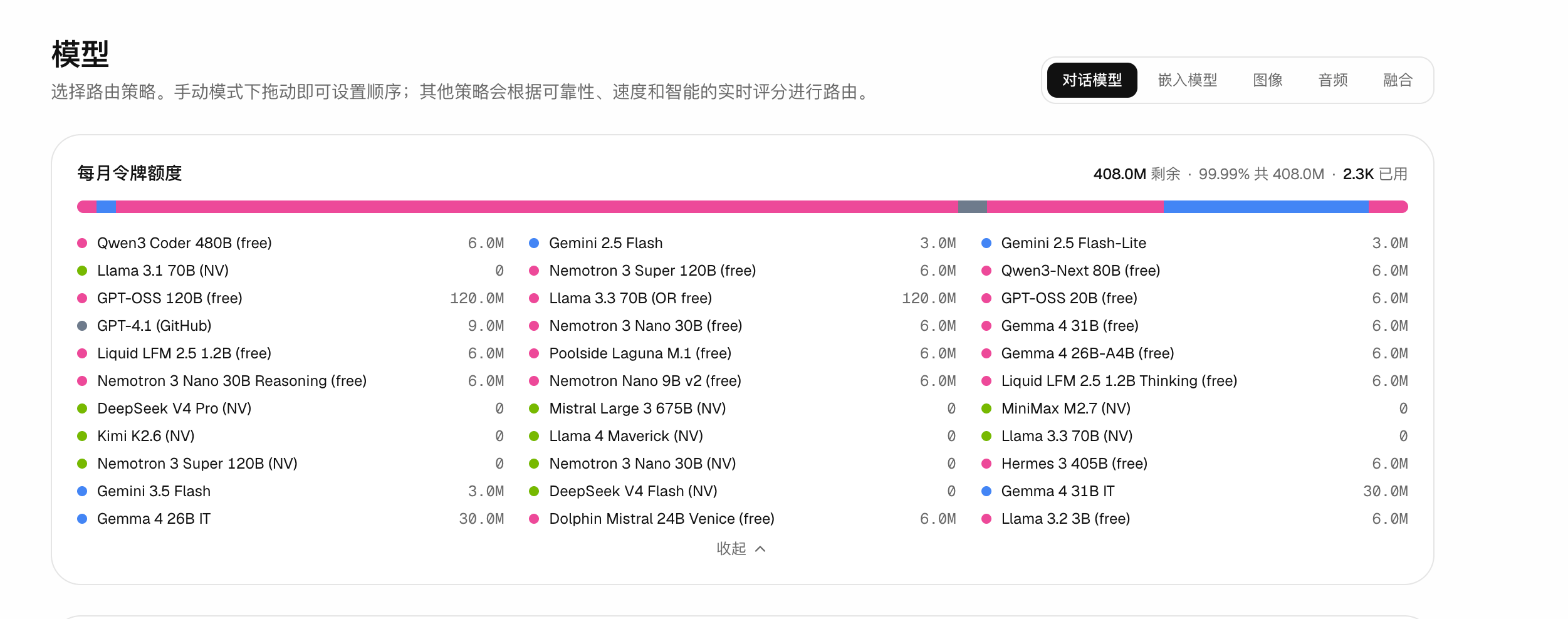Go to the 音频 tab

coord(1333,80)
